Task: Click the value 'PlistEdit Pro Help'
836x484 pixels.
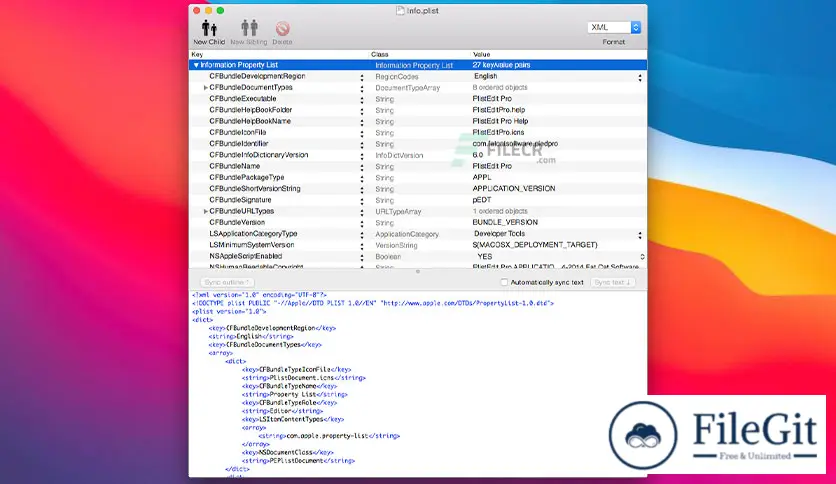Action: 500,121
